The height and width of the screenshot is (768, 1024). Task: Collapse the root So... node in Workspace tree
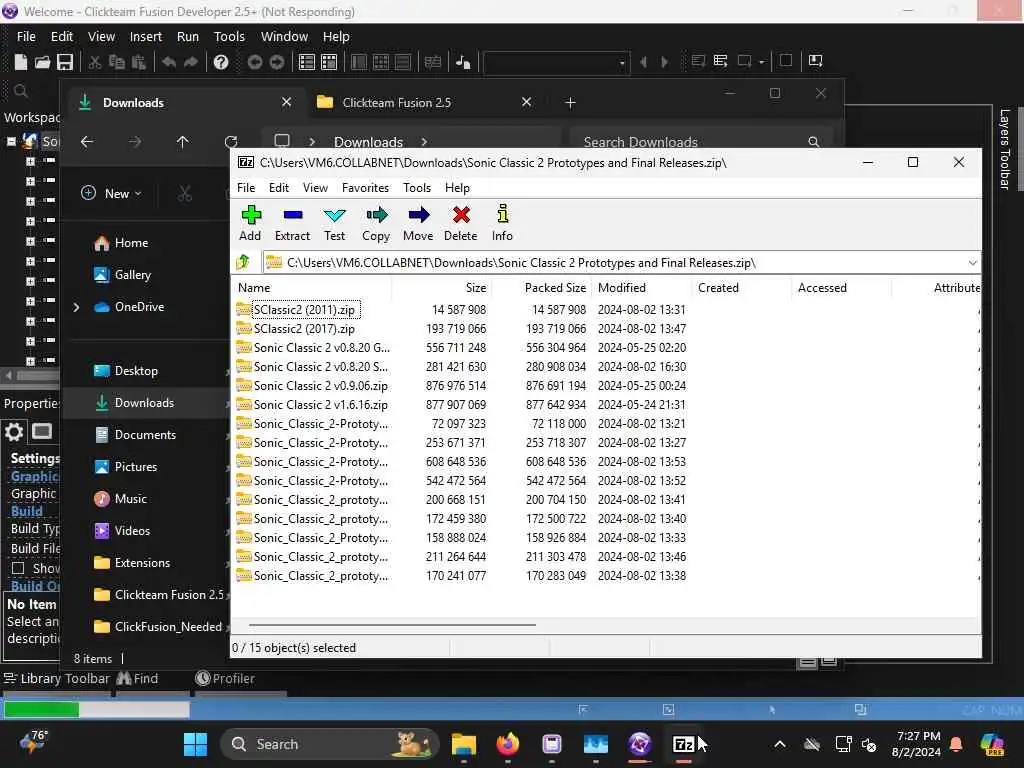pyautogui.click(x=11, y=141)
